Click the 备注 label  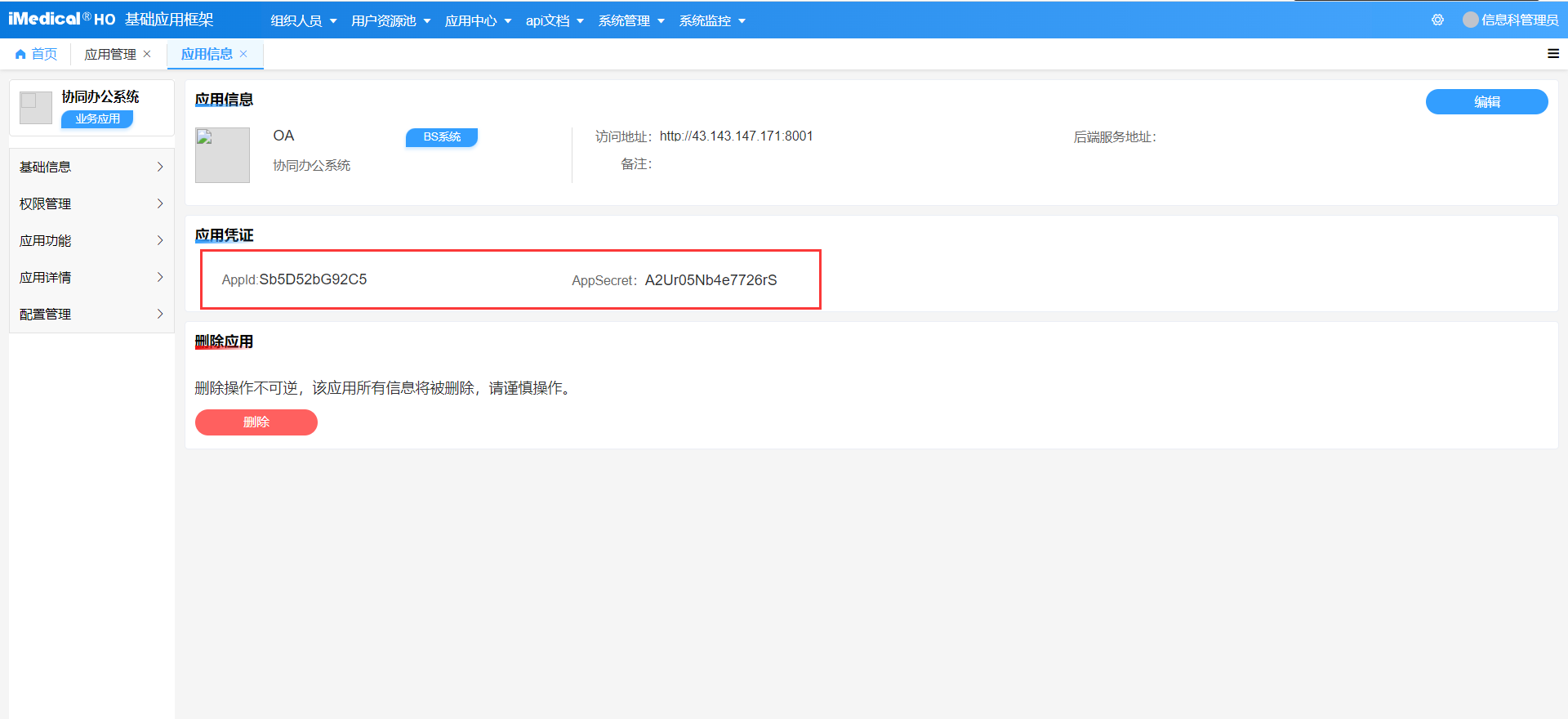(x=636, y=164)
